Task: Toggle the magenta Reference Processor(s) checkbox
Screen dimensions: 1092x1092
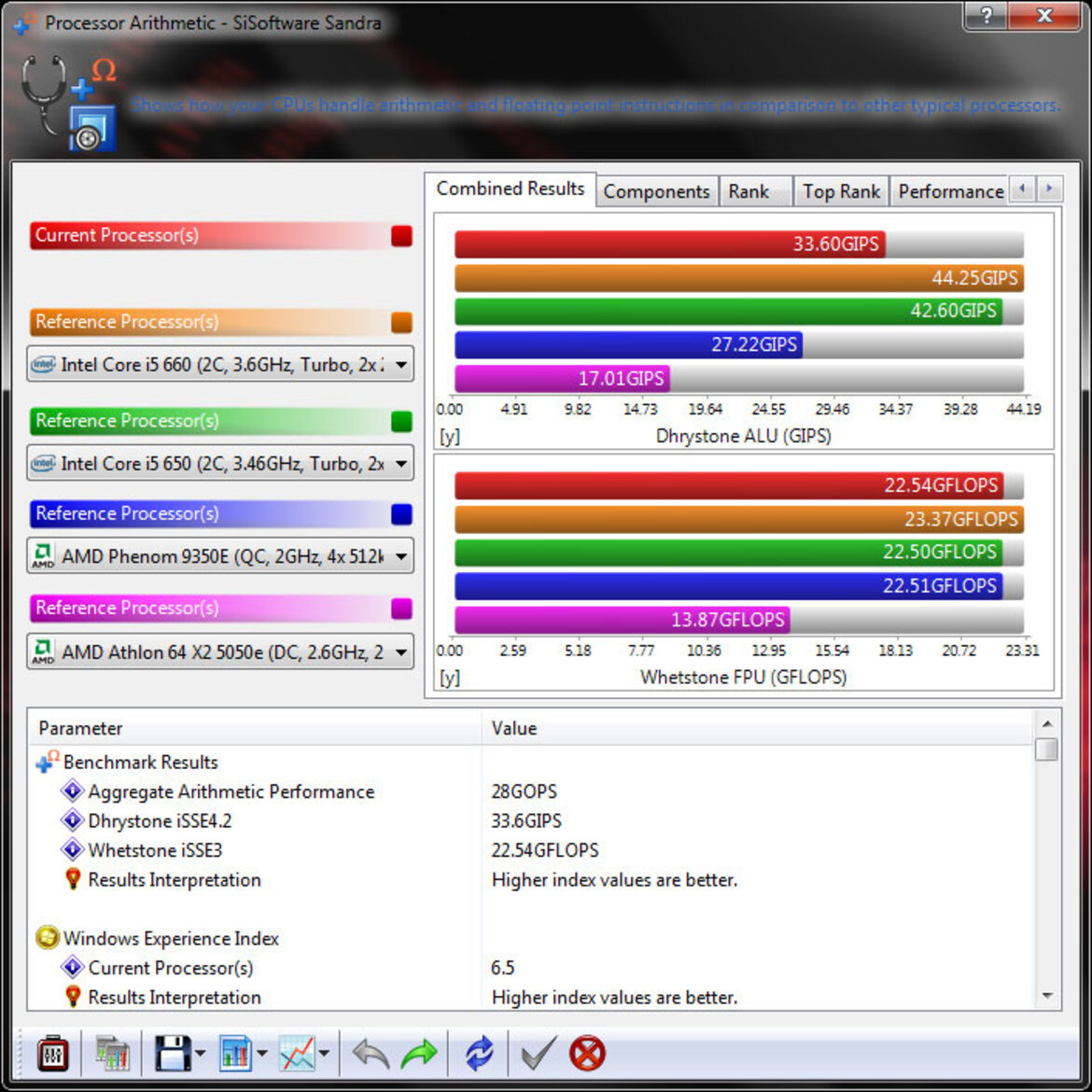Action: click(401, 608)
